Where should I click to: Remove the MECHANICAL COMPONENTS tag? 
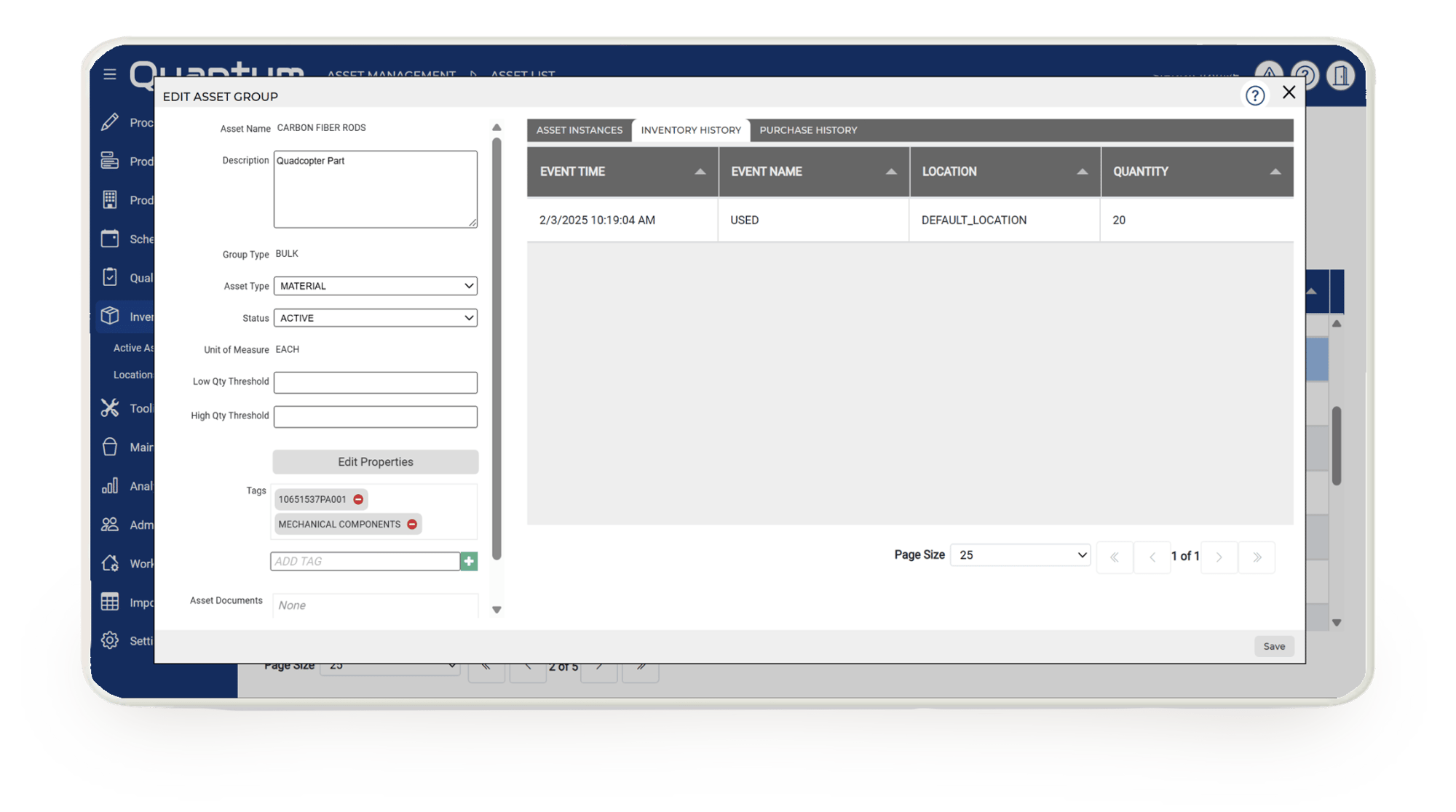click(412, 524)
